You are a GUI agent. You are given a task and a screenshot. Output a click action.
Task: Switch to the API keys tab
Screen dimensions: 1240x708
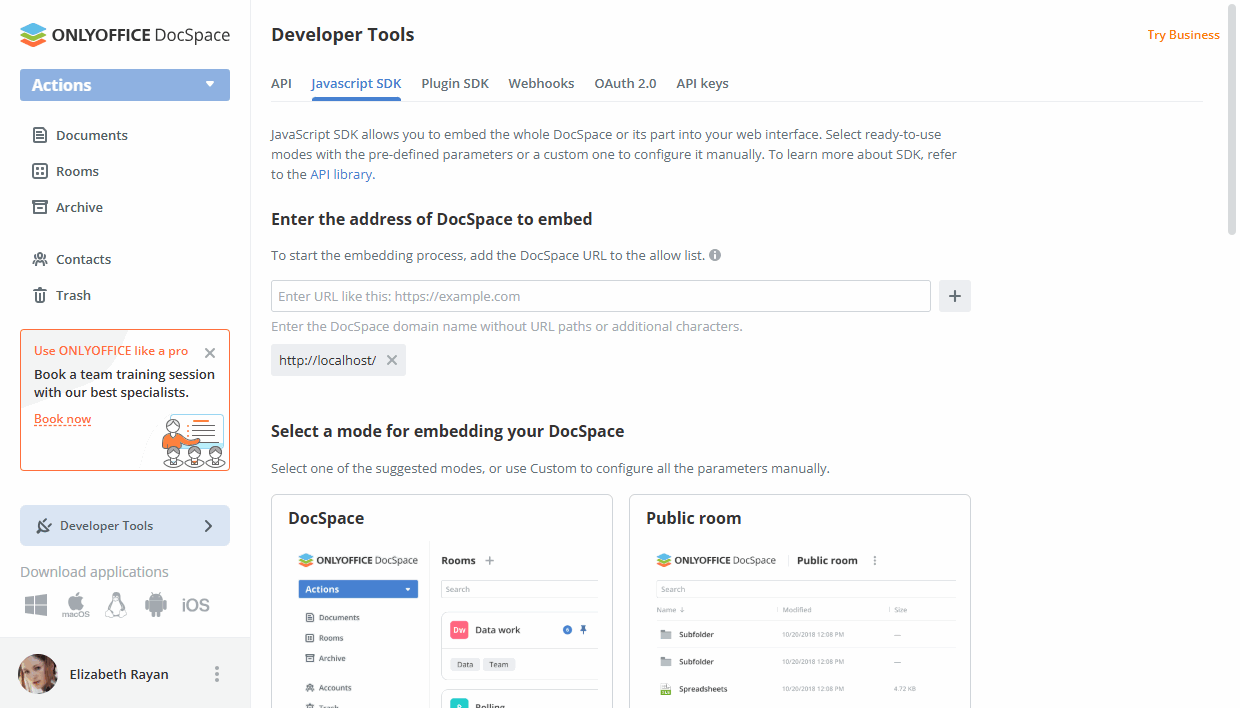pyautogui.click(x=702, y=84)
